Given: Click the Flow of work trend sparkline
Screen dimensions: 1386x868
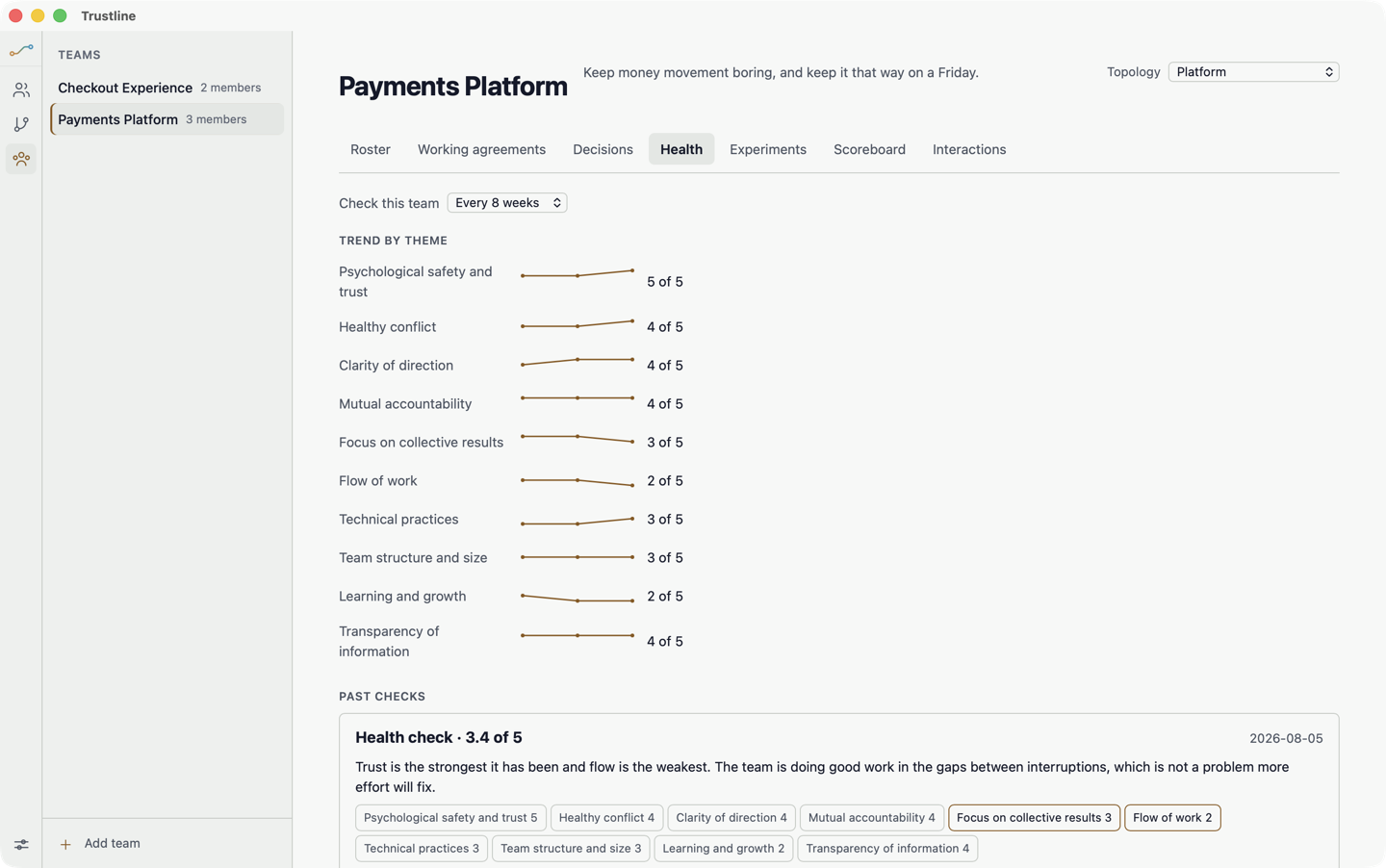Looking at the screenshot, I should (577, 482).
